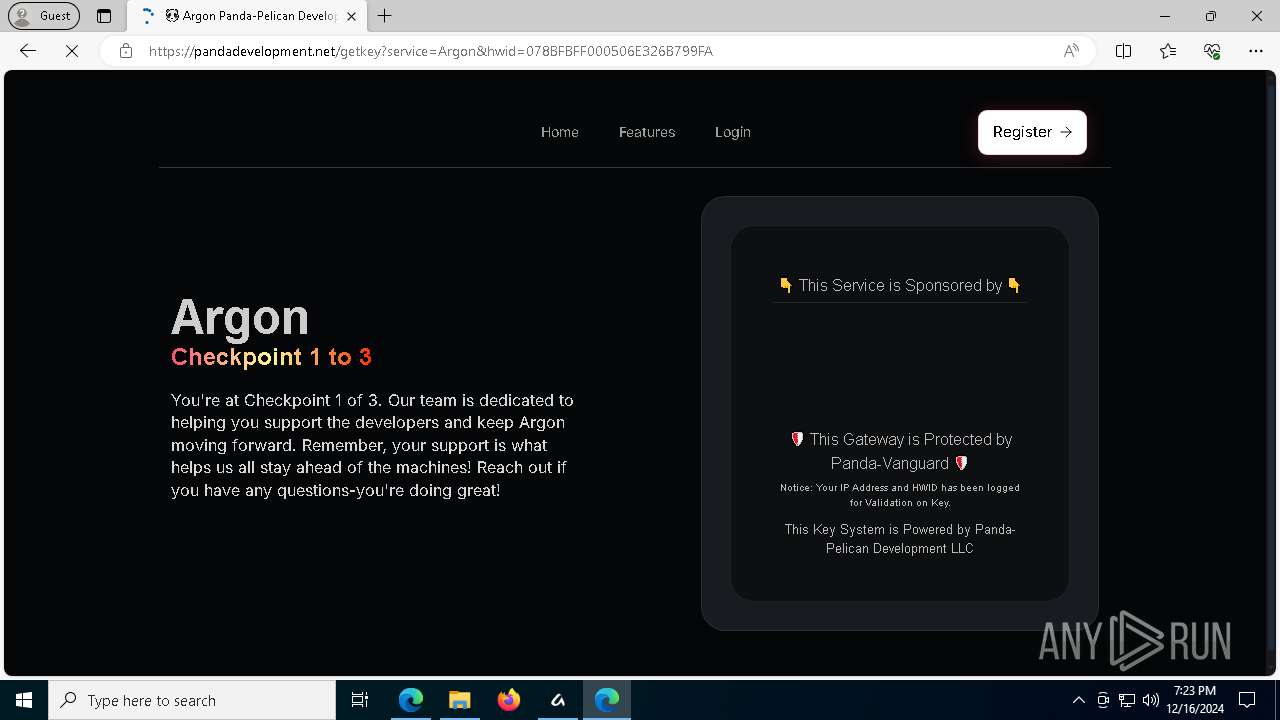Click the Register button
This screenshot has height=720, width=1280.
[x=1032, y=132]
